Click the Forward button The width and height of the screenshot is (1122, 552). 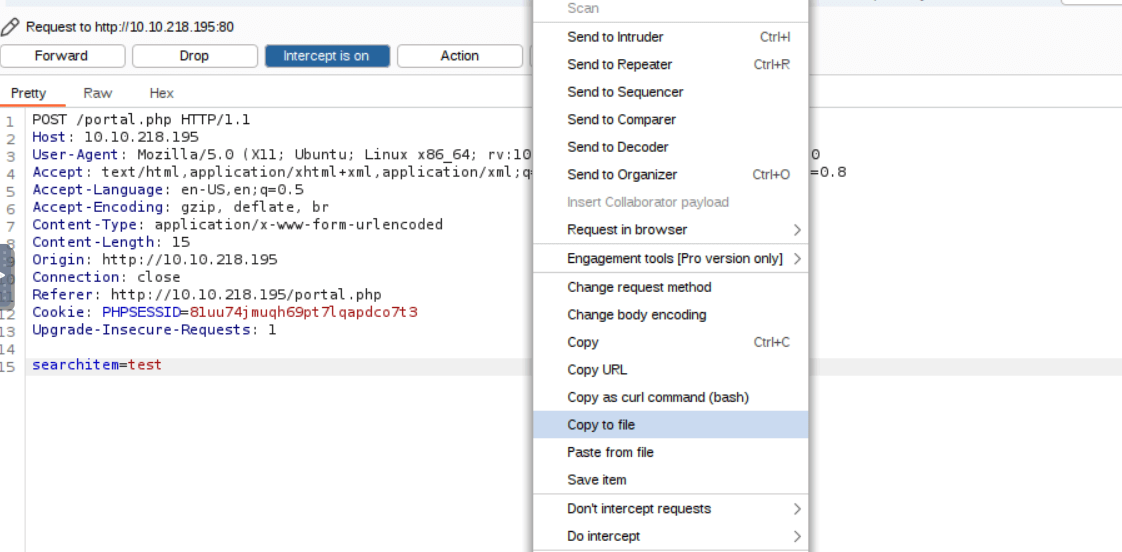[x=62, y=56]
